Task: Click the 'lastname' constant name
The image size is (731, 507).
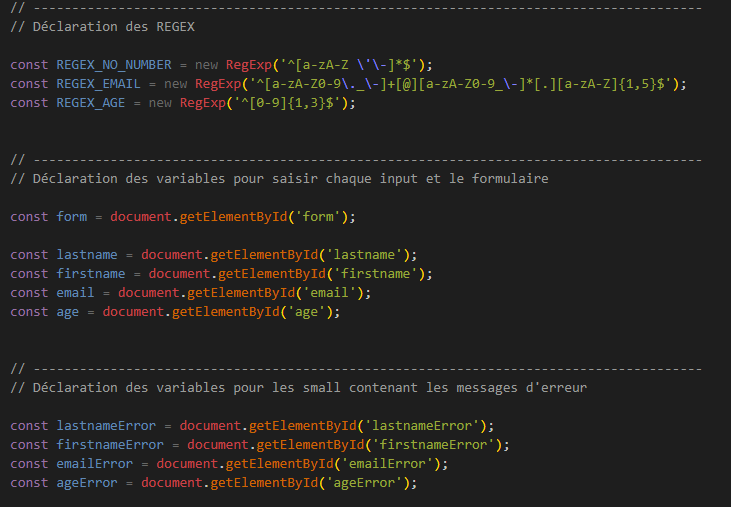Action: coord(87,255)
